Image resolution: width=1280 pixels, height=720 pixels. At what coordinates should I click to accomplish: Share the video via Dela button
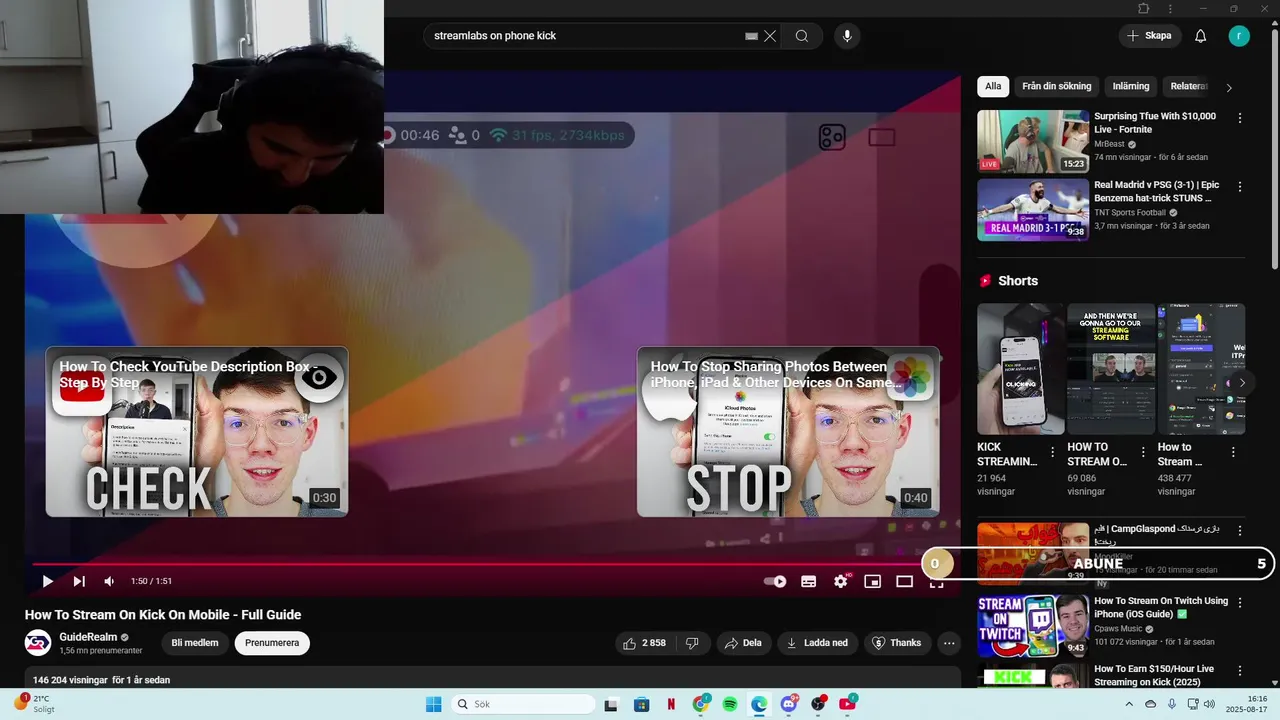[743, 643]
